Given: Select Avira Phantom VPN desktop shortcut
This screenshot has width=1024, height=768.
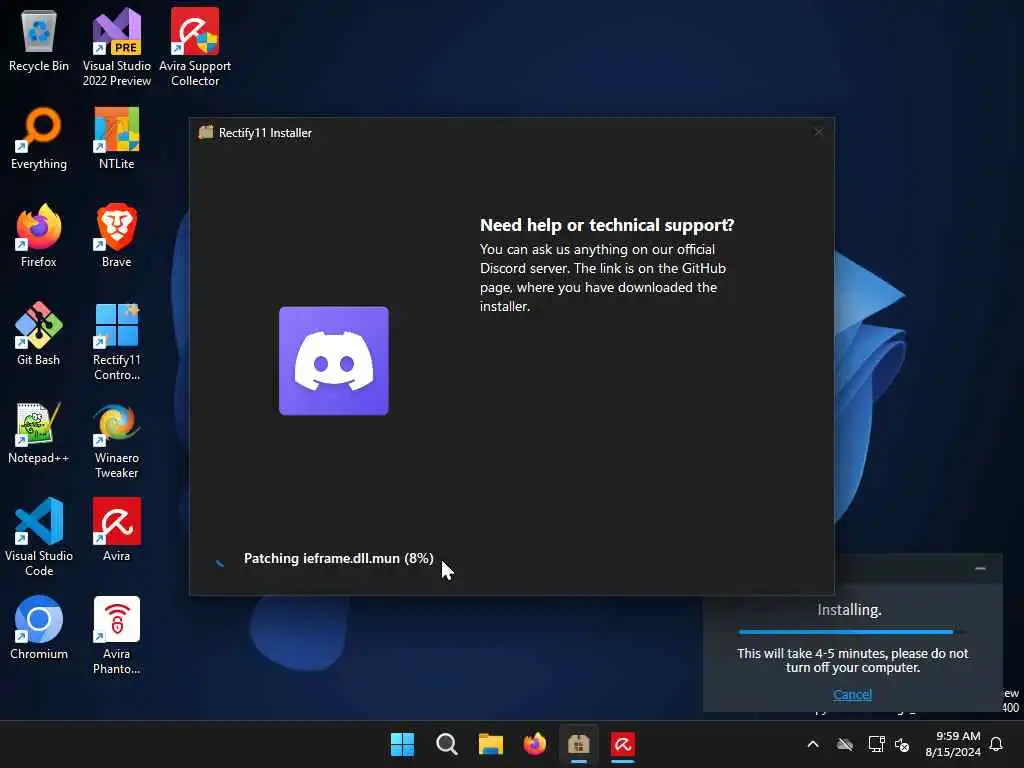Looking at the screenshot, I should 116,635.
